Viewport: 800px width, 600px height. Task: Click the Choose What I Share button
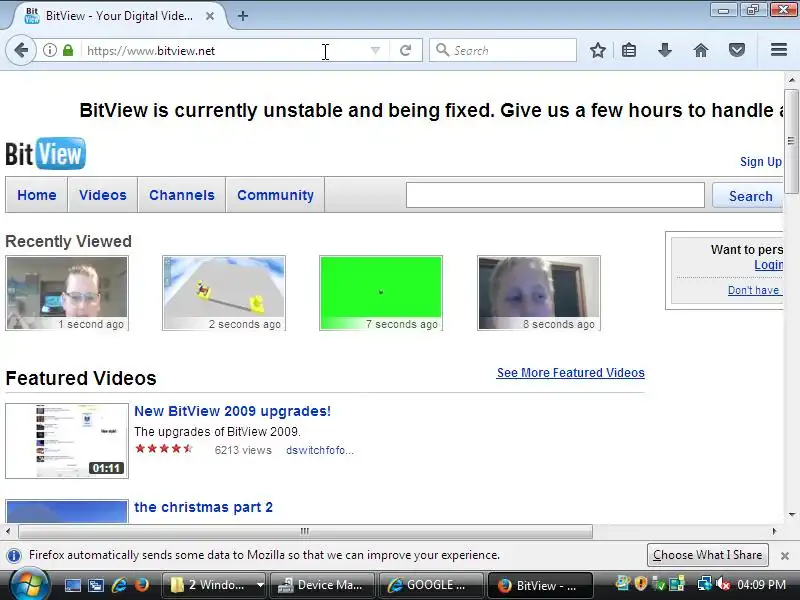point(708,555)
